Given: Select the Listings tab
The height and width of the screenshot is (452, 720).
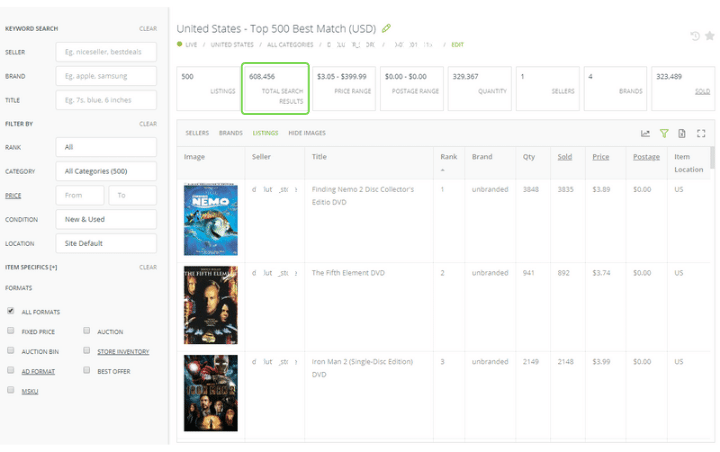Looking at the screenshot, I should (265, 133).
